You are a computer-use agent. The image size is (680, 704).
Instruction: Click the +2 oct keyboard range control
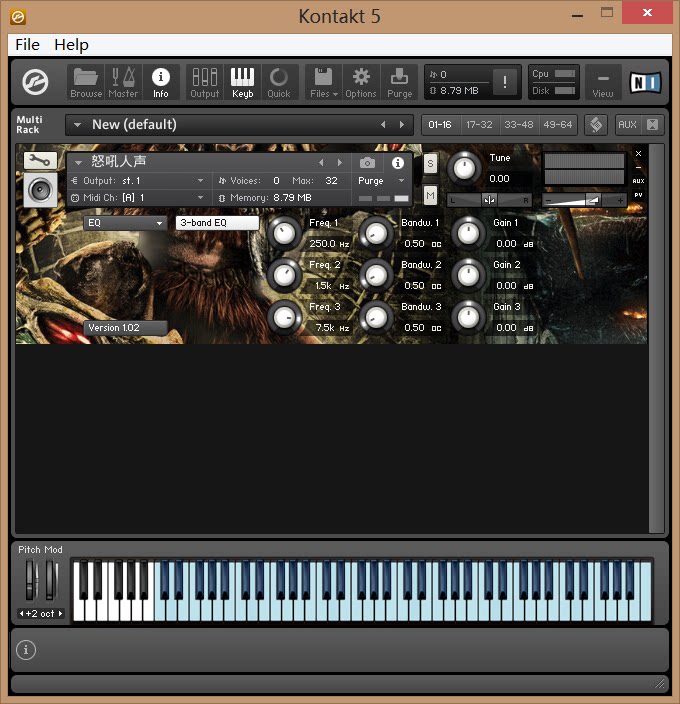(41, 613)
